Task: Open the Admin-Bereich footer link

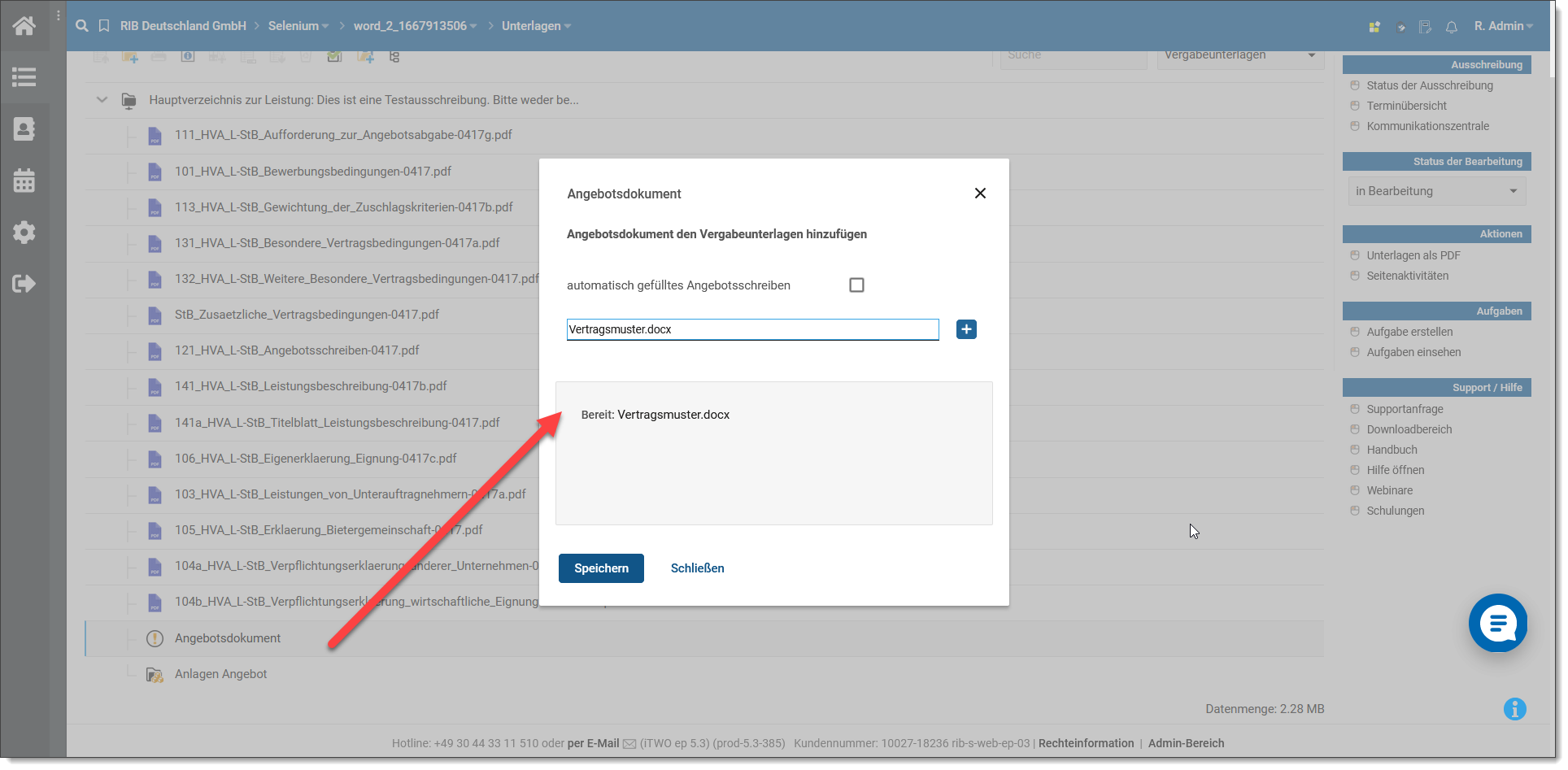Action: point(1186,743)
